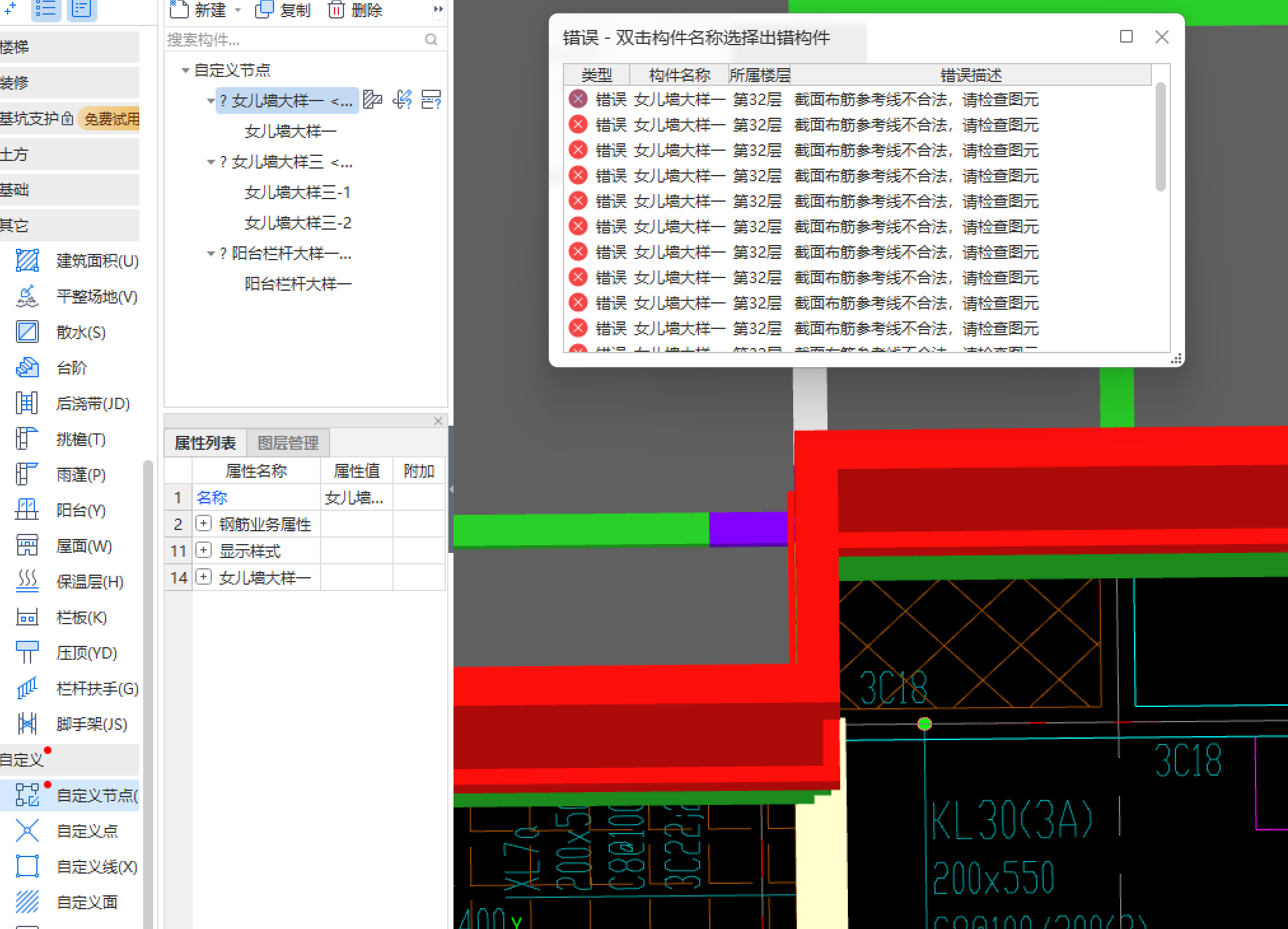This screenshot has width=1288, height=929.
Task: Click the 删除 delete button
Action: [356, 10]
